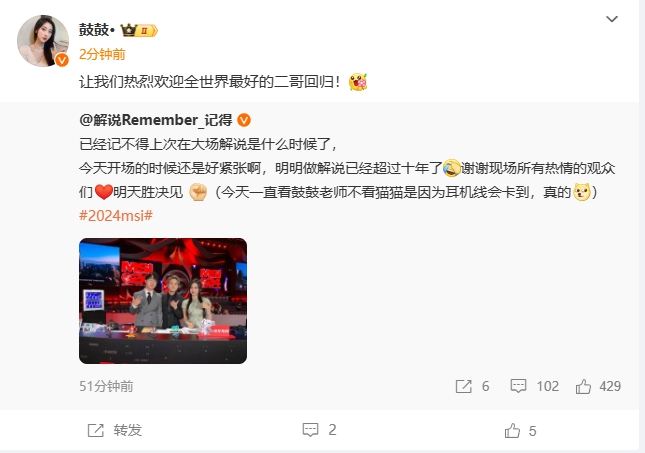
Task: Toggle the like thumb showing 5
Action: (x=512, y=431)
